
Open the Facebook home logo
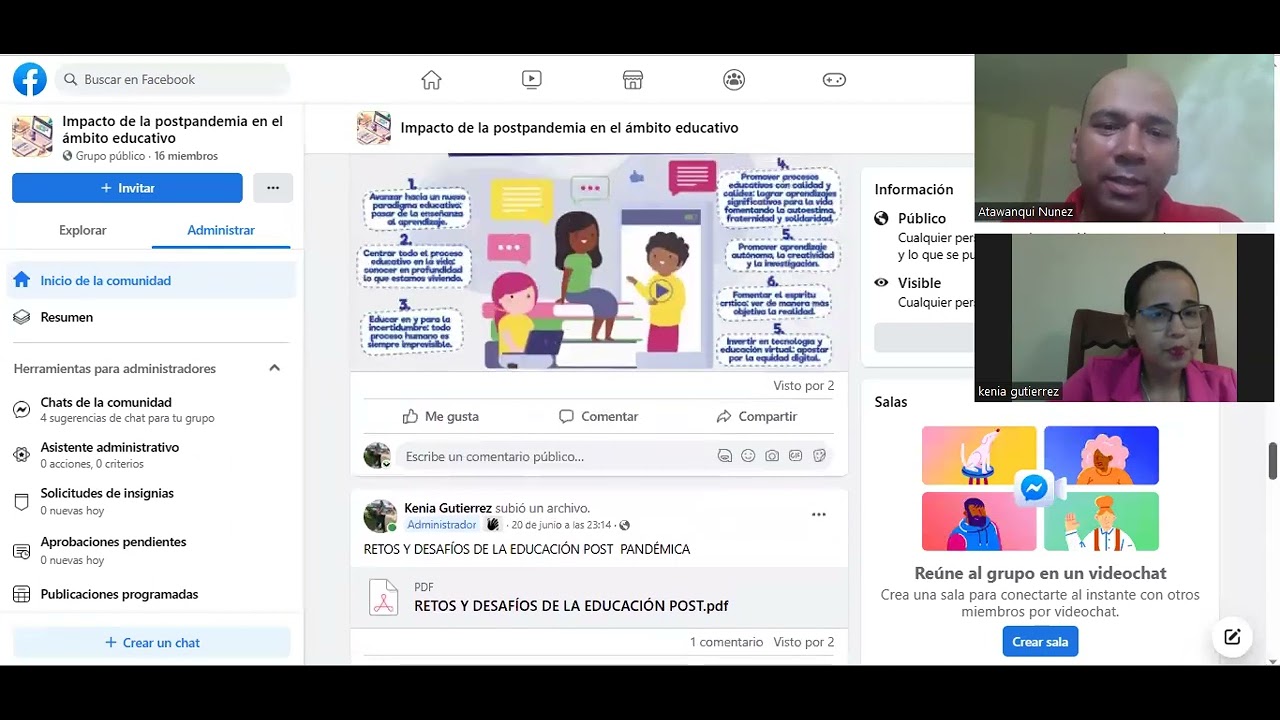click(30, 79)
